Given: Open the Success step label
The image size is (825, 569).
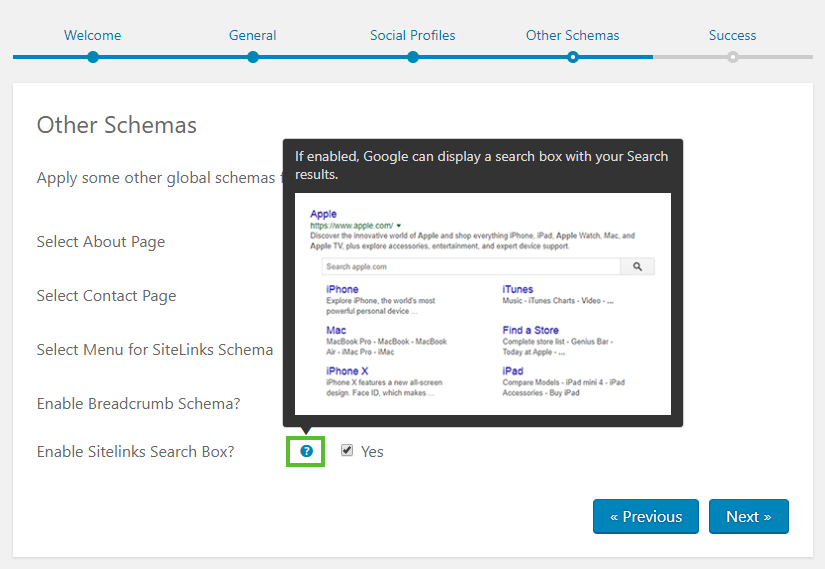Looking at the screenshot, I should pyautogui.click(x=732, y=35).
